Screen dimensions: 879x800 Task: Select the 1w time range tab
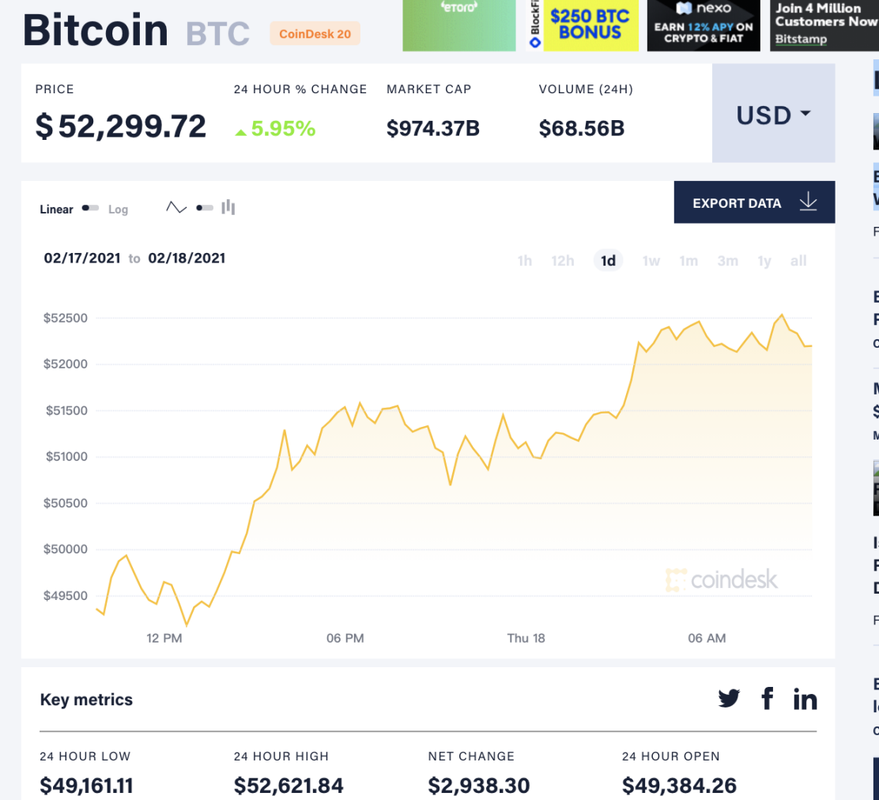(651, 261)
